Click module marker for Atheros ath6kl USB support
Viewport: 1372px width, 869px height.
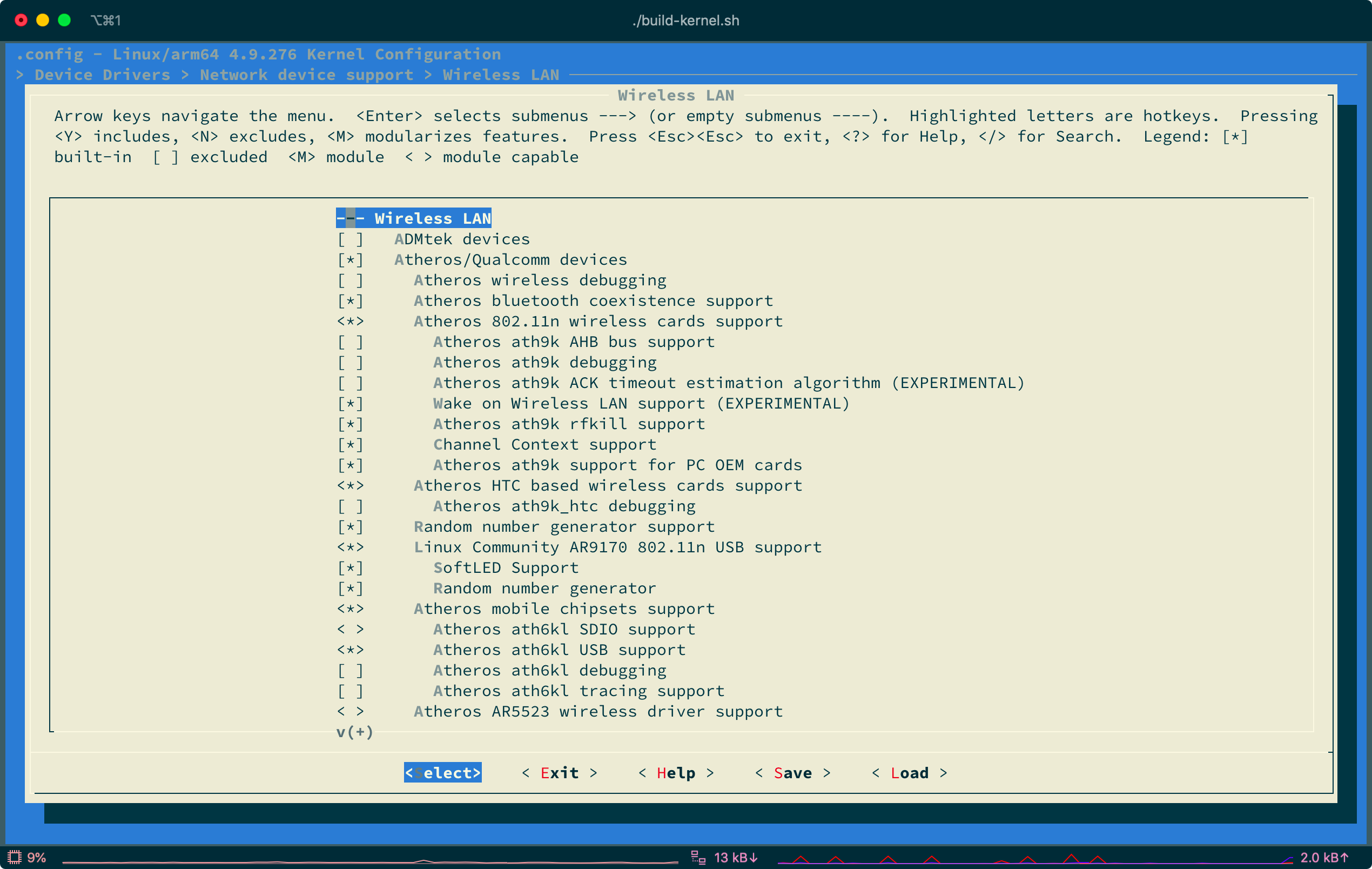[x=350, y=650]
